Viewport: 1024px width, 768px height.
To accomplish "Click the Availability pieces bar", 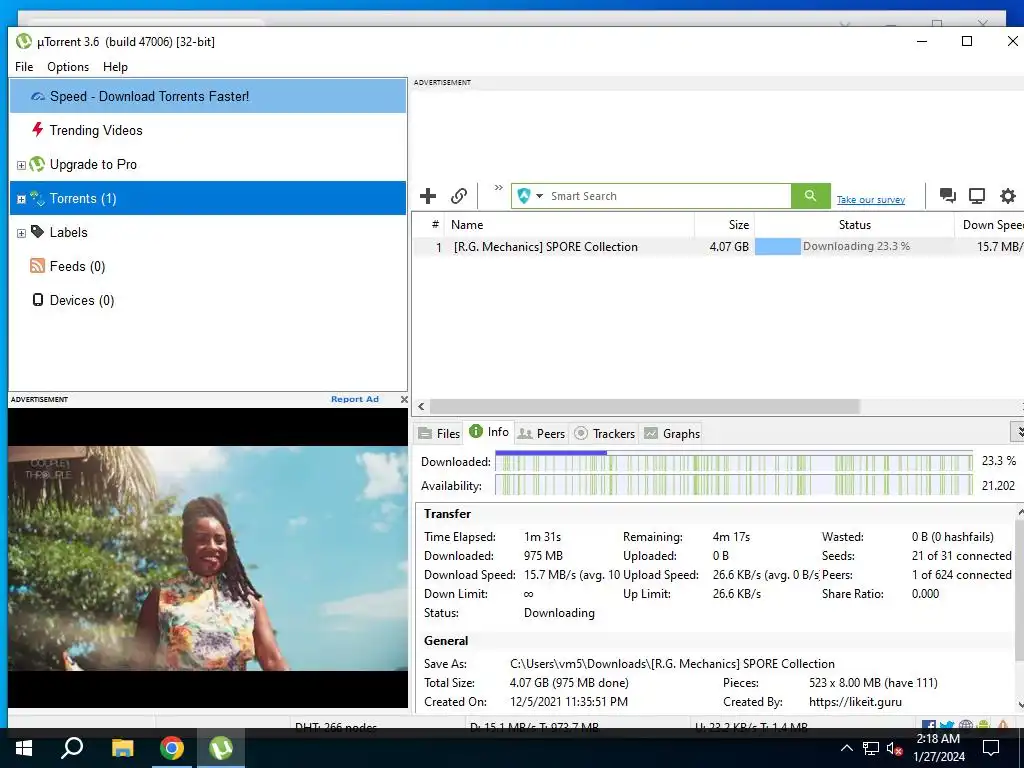I will coord(734,485).
